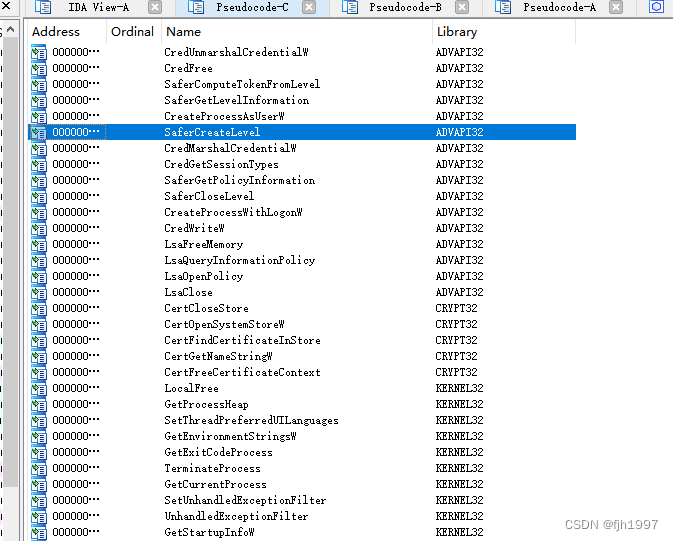Click the import icon of SaferComputeTokenFromLevel row

coord(39,85)
